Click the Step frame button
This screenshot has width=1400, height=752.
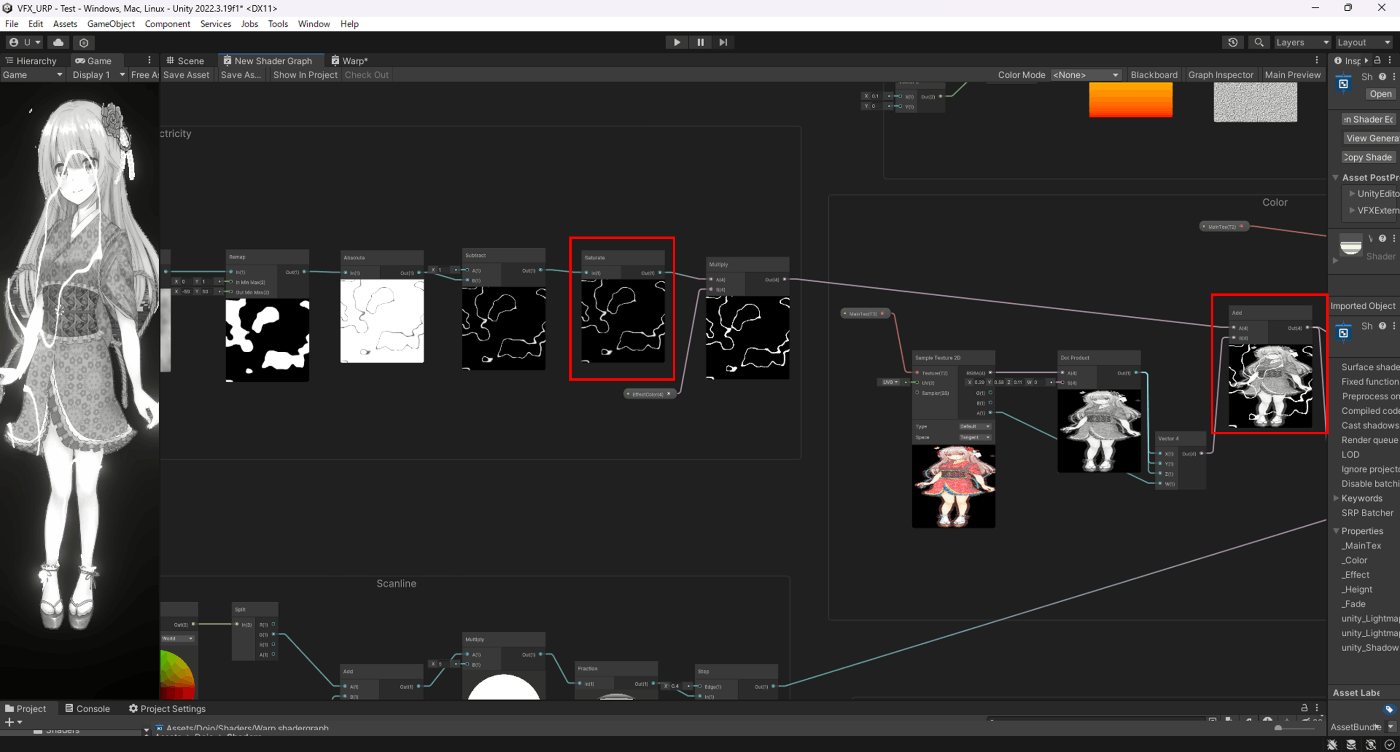tap(723, 42)
